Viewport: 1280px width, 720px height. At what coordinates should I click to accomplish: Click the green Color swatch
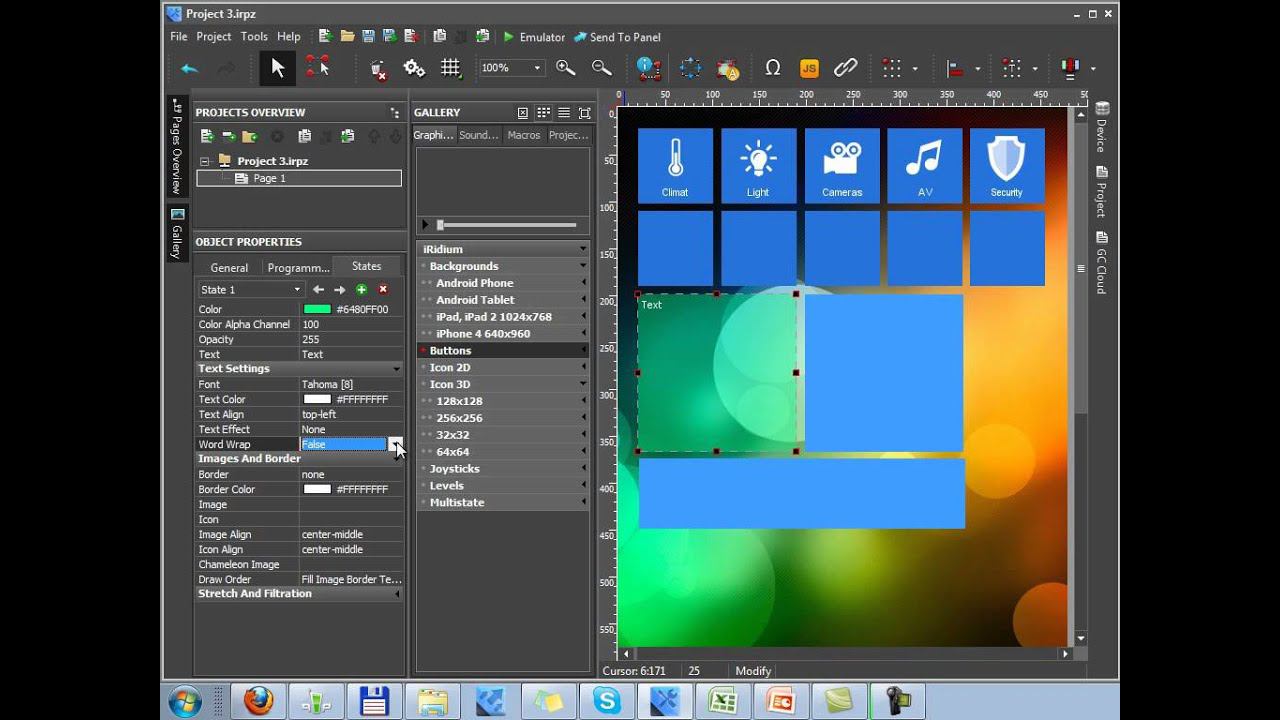(317, 310)
